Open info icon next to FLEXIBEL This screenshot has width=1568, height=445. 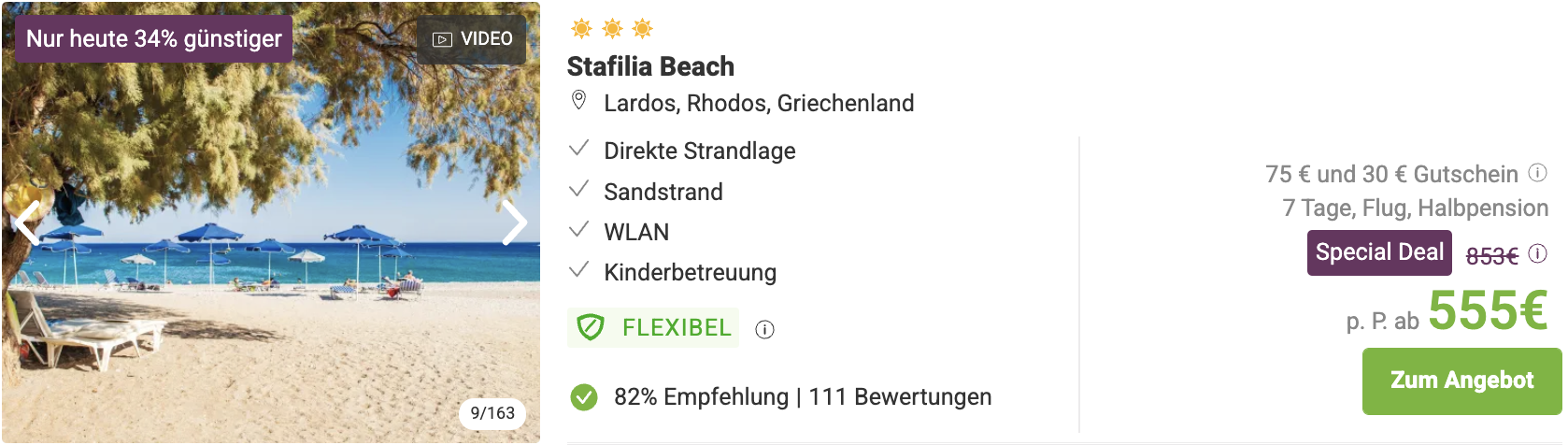coord(764,329)
